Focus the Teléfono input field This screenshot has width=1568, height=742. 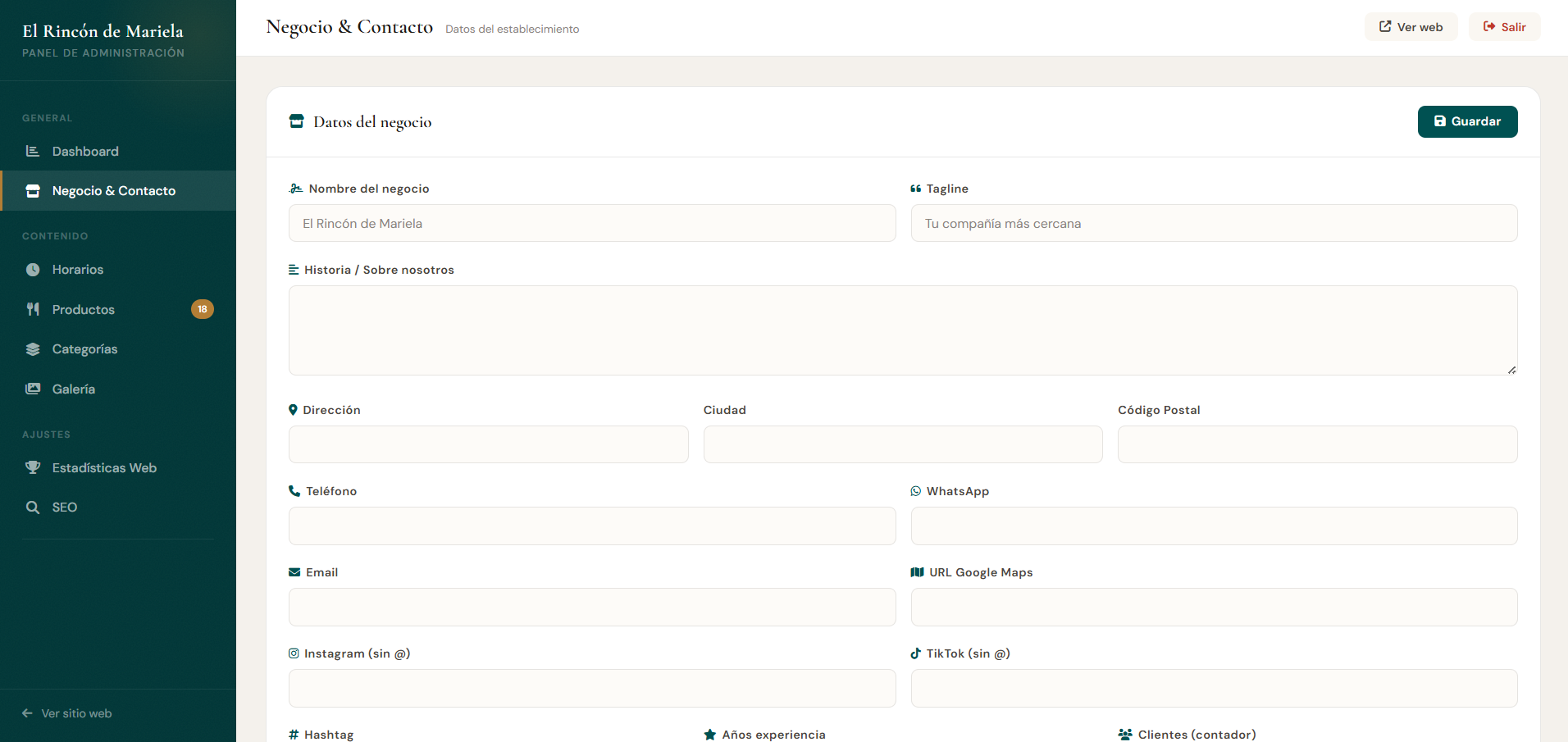[x=592, y=526]
